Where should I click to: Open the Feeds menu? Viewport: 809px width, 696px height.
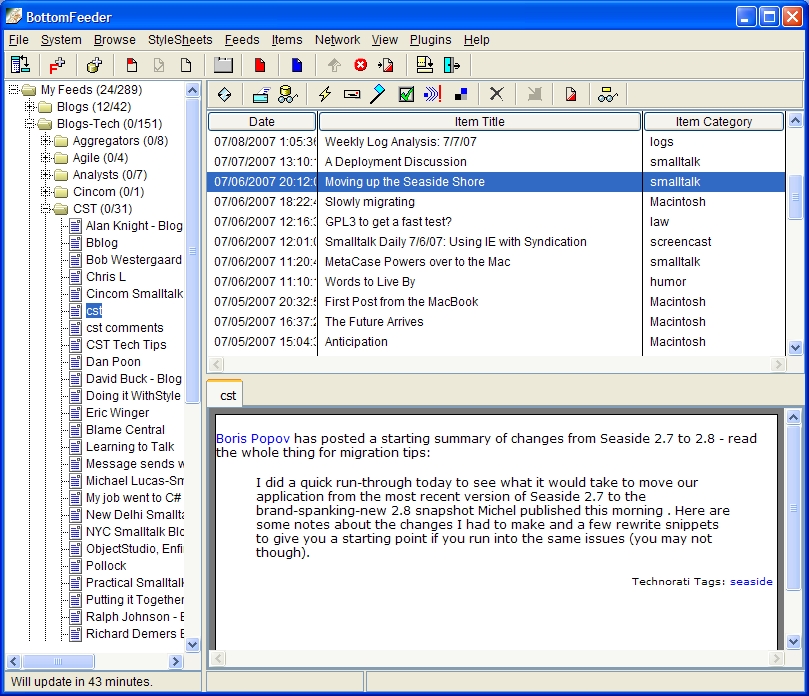pos(242,40)
